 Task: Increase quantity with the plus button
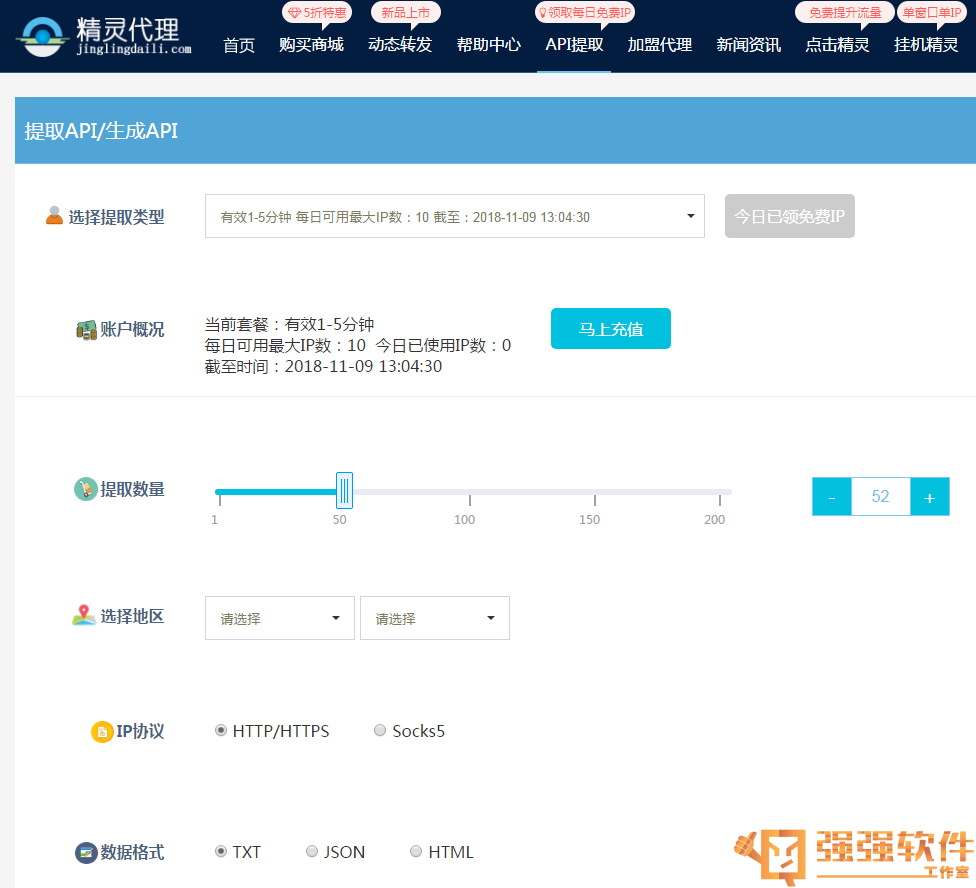coord(929,497)
